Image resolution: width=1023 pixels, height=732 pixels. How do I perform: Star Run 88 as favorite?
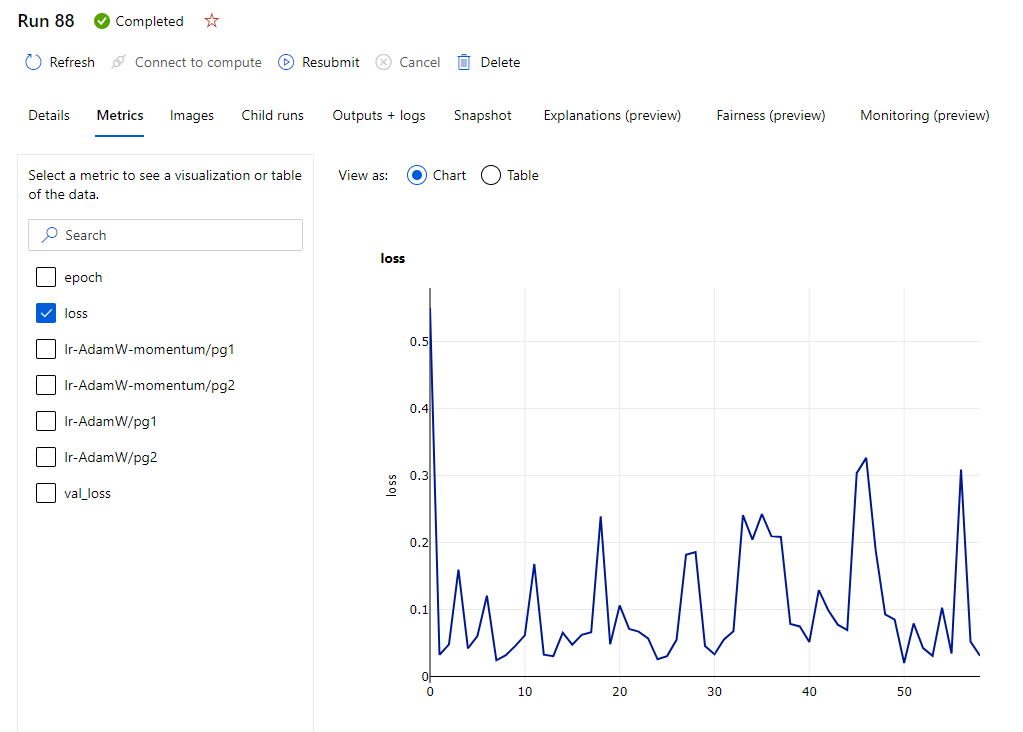pos(211,21)
